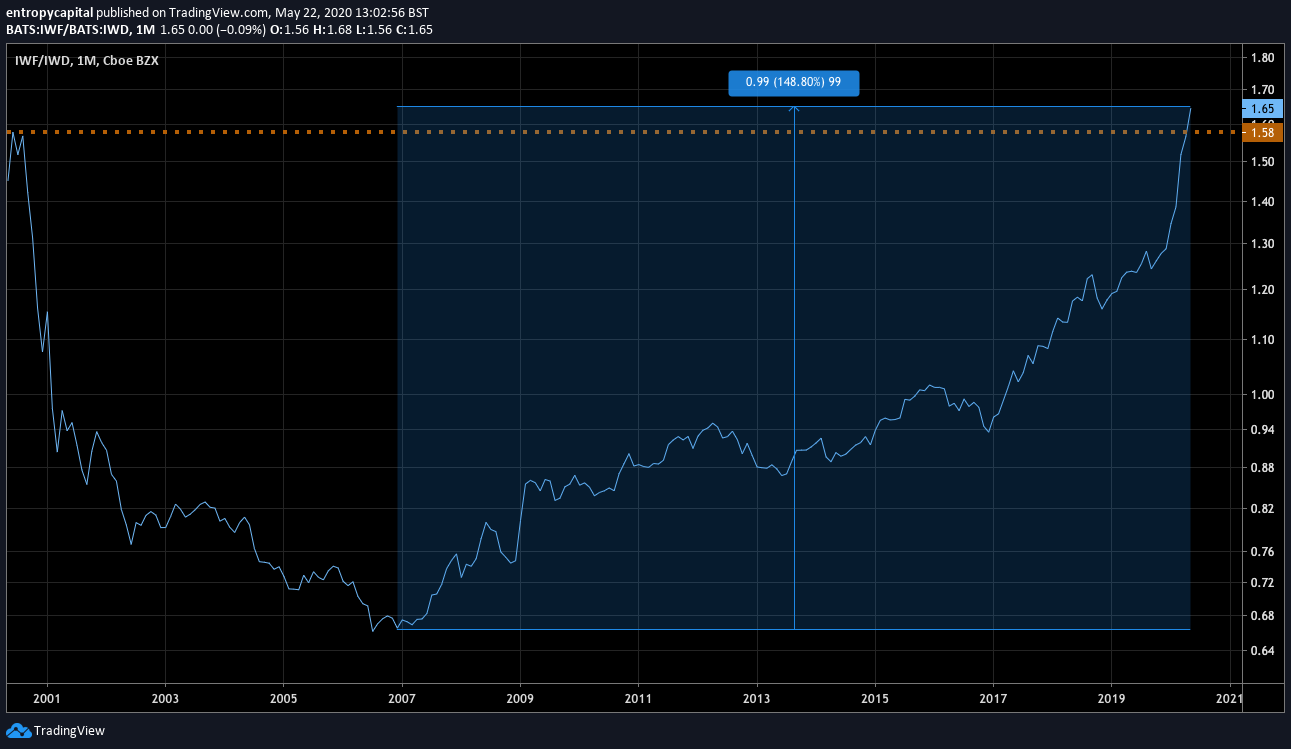Click the orange 1.58 price level tag
1291x749 pixels.
(1261, 133)
